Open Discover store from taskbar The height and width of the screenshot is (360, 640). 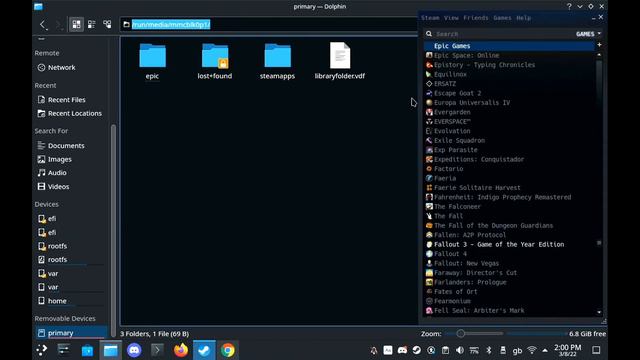(87, 350)
